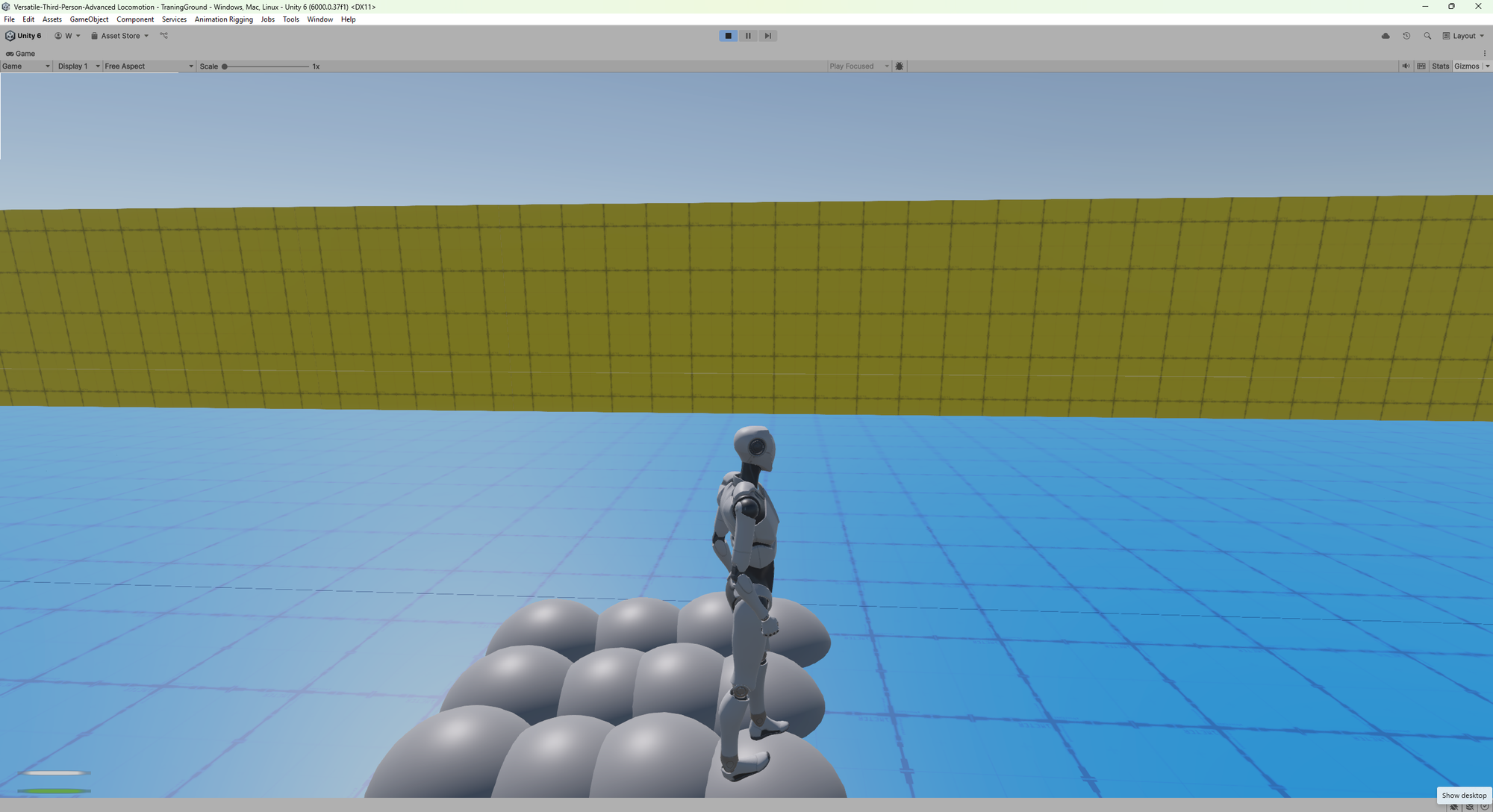
Task: Open the Free Aspect dropdown
Action: click(x=149, y=66)
